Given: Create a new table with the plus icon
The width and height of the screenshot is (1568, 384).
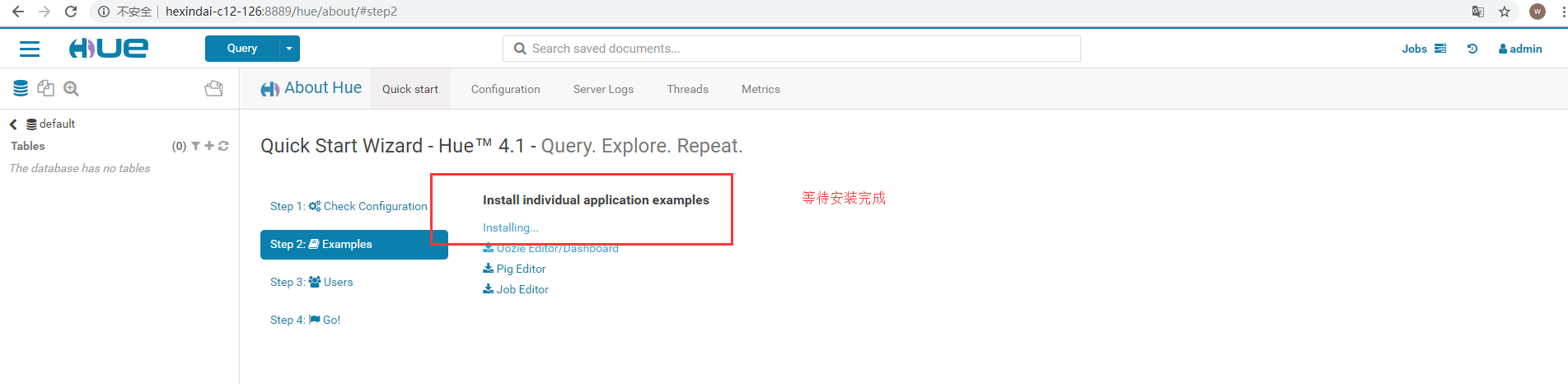Looking at the screenshot, I should [x=209, y=146].
